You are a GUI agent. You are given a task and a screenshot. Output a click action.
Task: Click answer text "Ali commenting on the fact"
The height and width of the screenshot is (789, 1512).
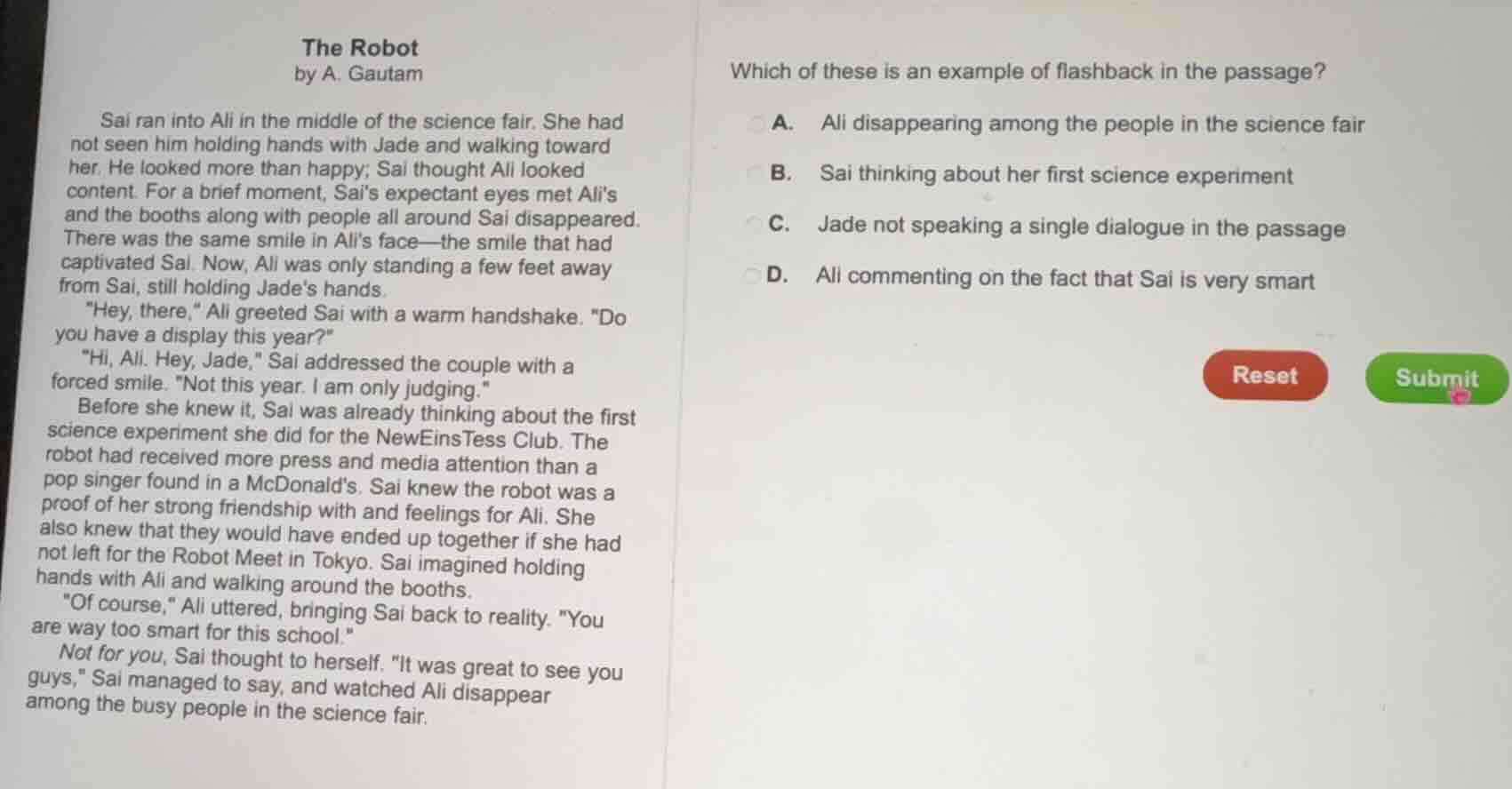click(1064, 279)
